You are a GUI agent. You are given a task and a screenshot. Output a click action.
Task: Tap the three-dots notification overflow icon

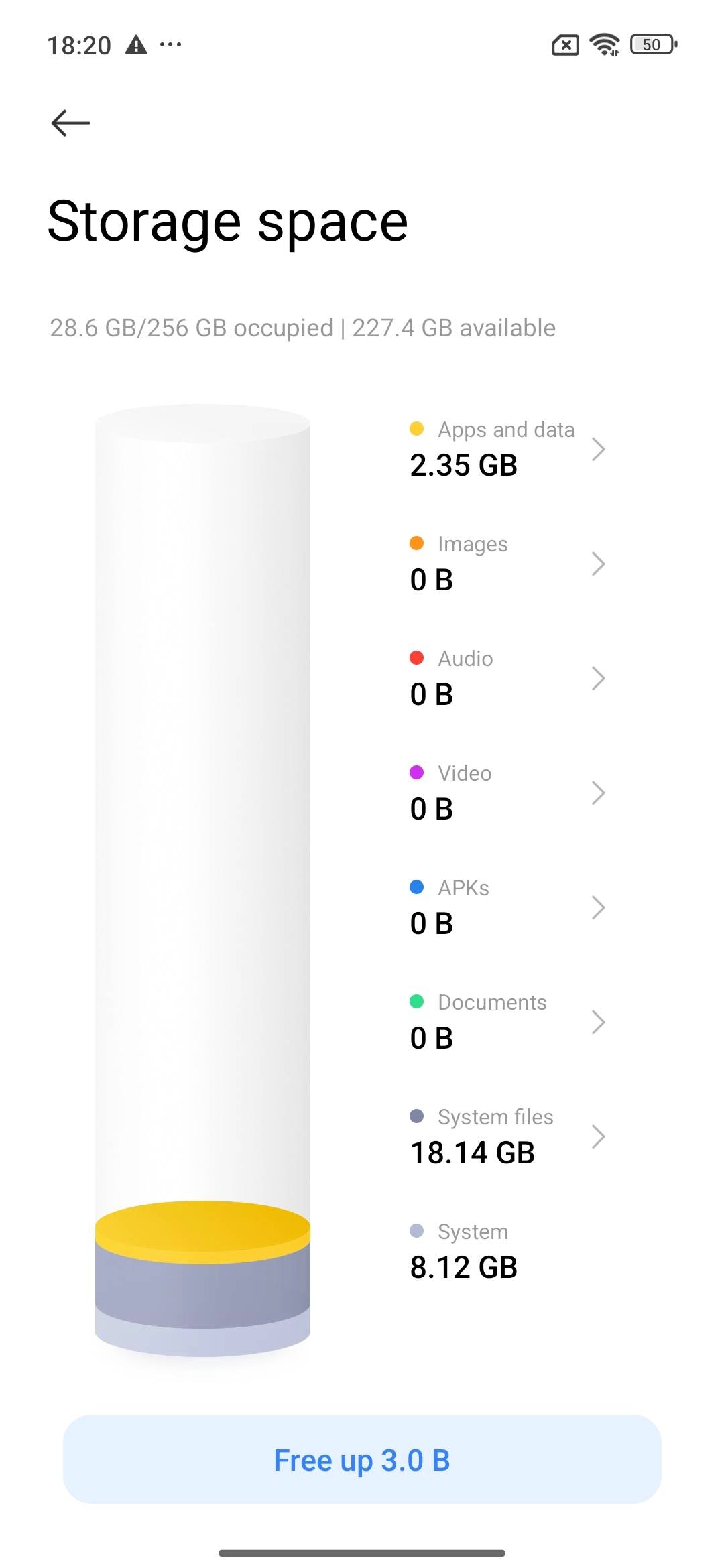click(170, 45)
